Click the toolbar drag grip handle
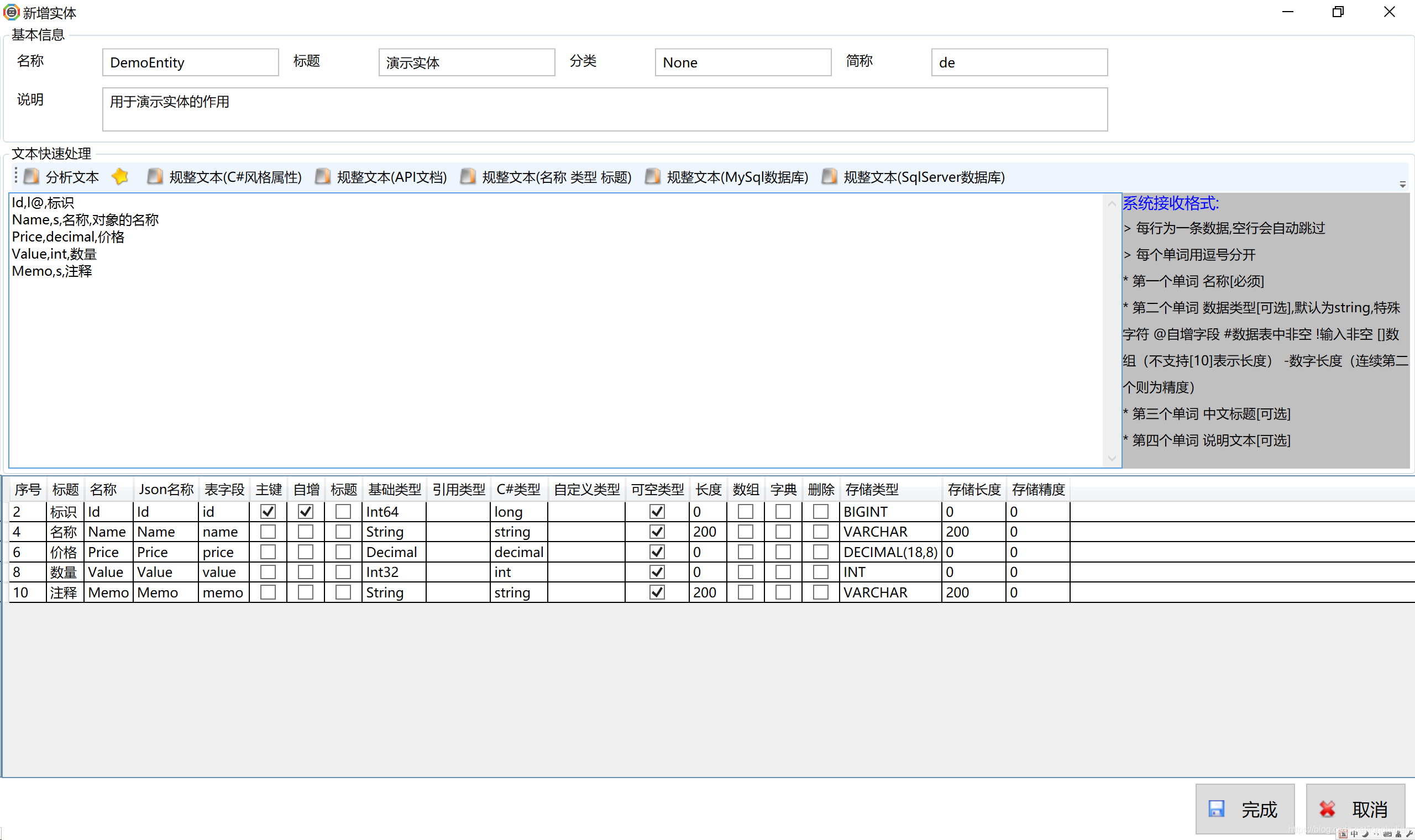The image size is (1415, 840). pos(16,176)
